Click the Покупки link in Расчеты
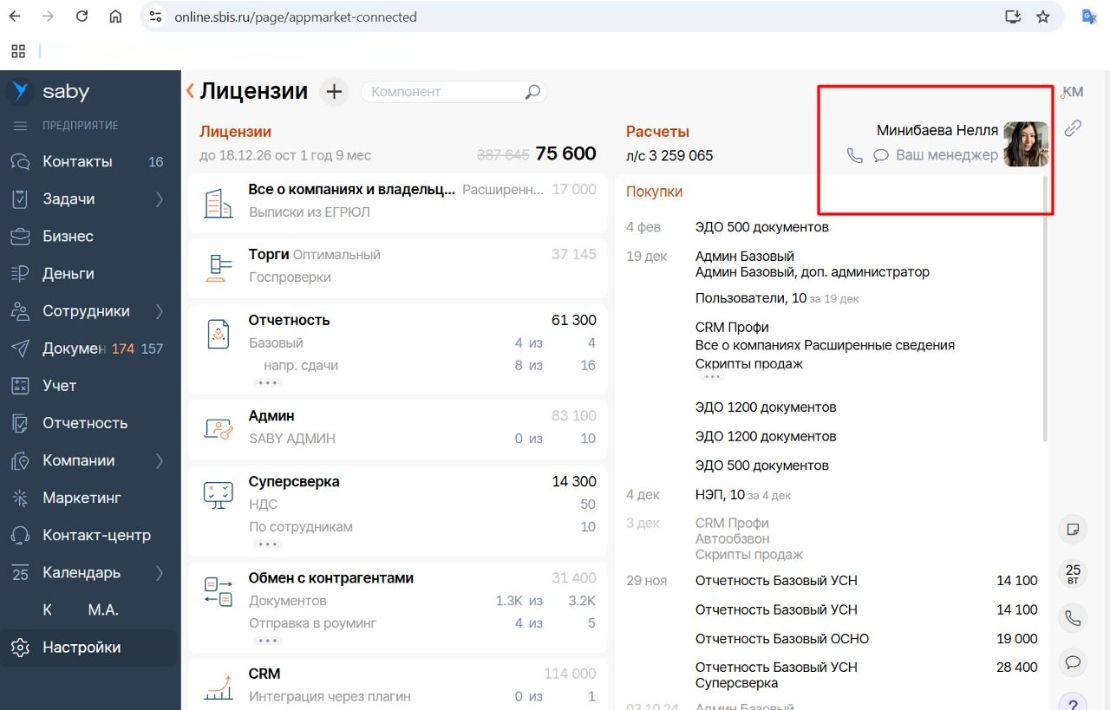The height and width of the screenshot is (710, 1110). pyautogui.click(x=654, y=192)
